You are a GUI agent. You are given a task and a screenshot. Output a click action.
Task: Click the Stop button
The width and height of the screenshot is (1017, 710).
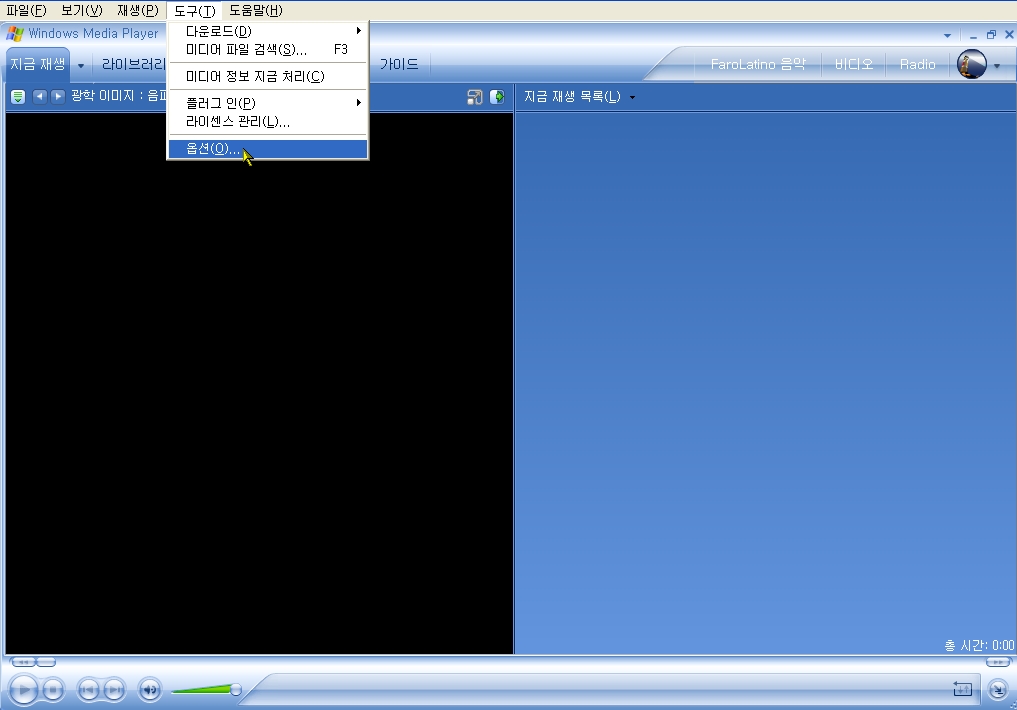pyautogui.click(x=53, y=689)
